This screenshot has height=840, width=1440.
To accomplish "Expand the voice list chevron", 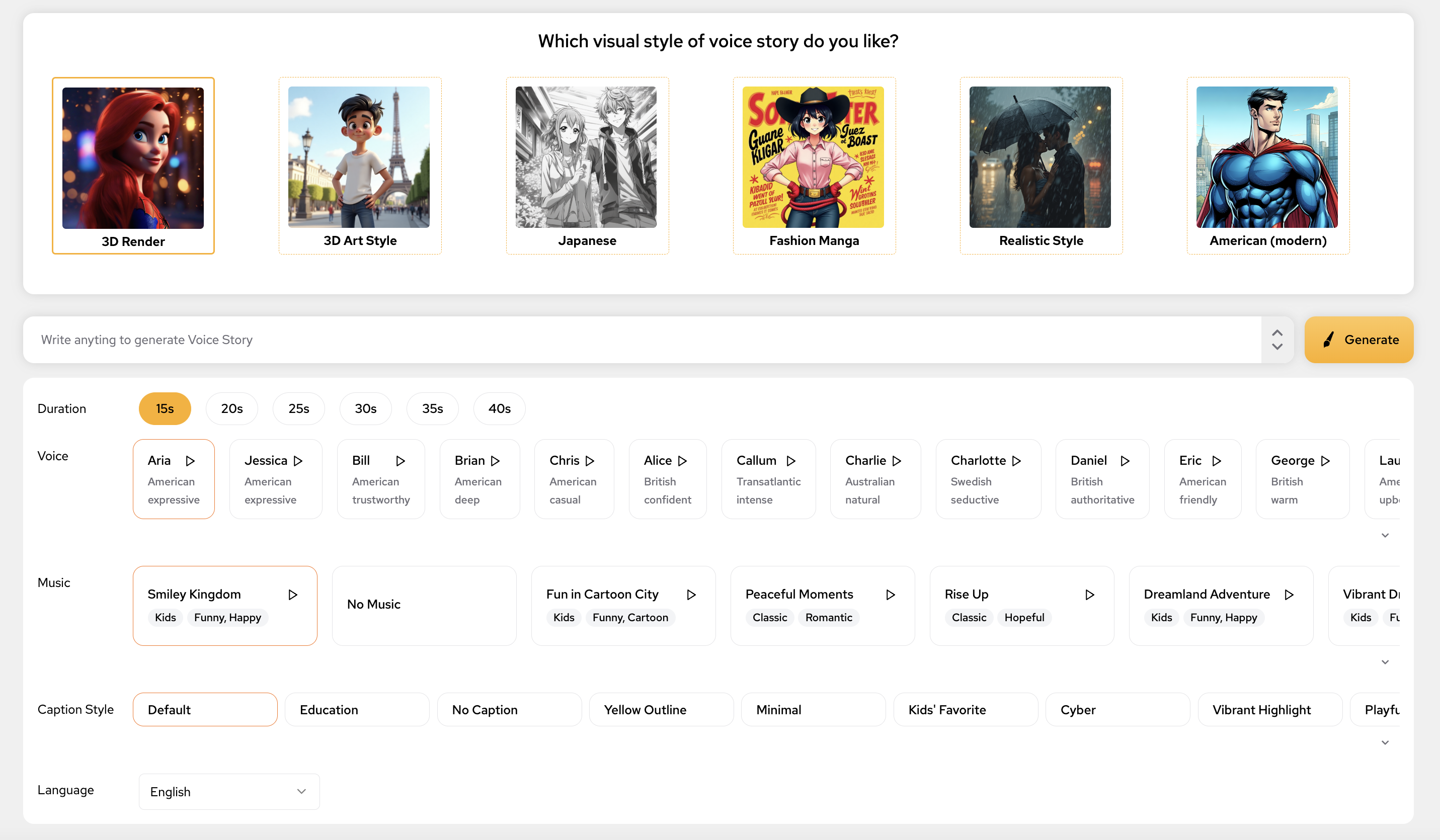I will 1385,535.
